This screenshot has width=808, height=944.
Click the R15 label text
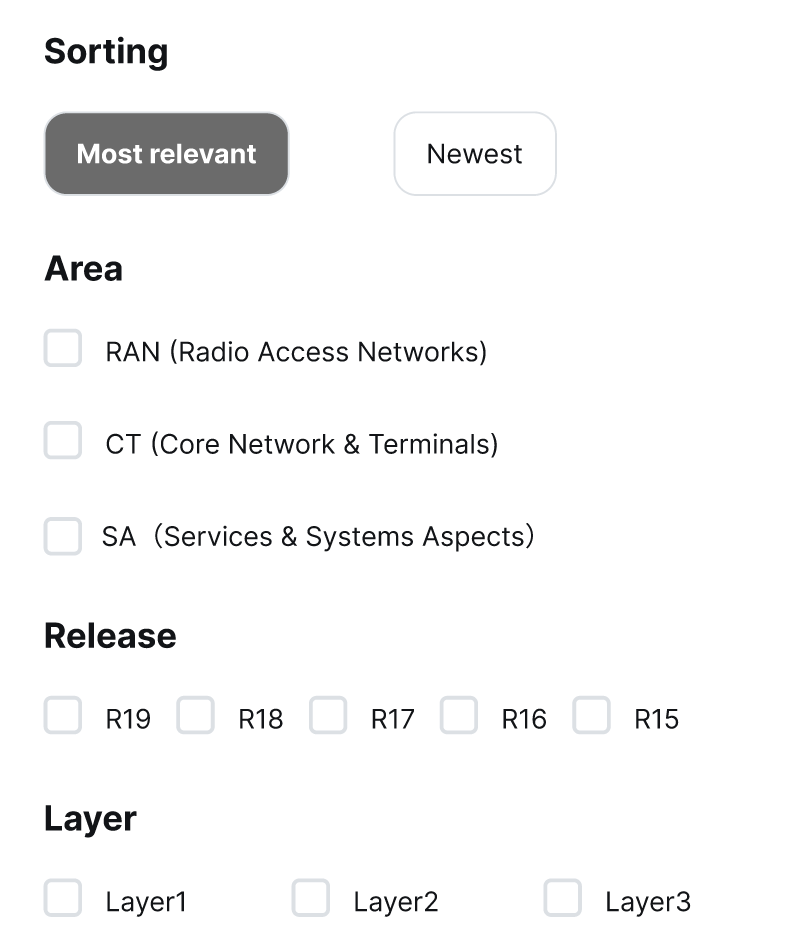[x=656, y=719]
